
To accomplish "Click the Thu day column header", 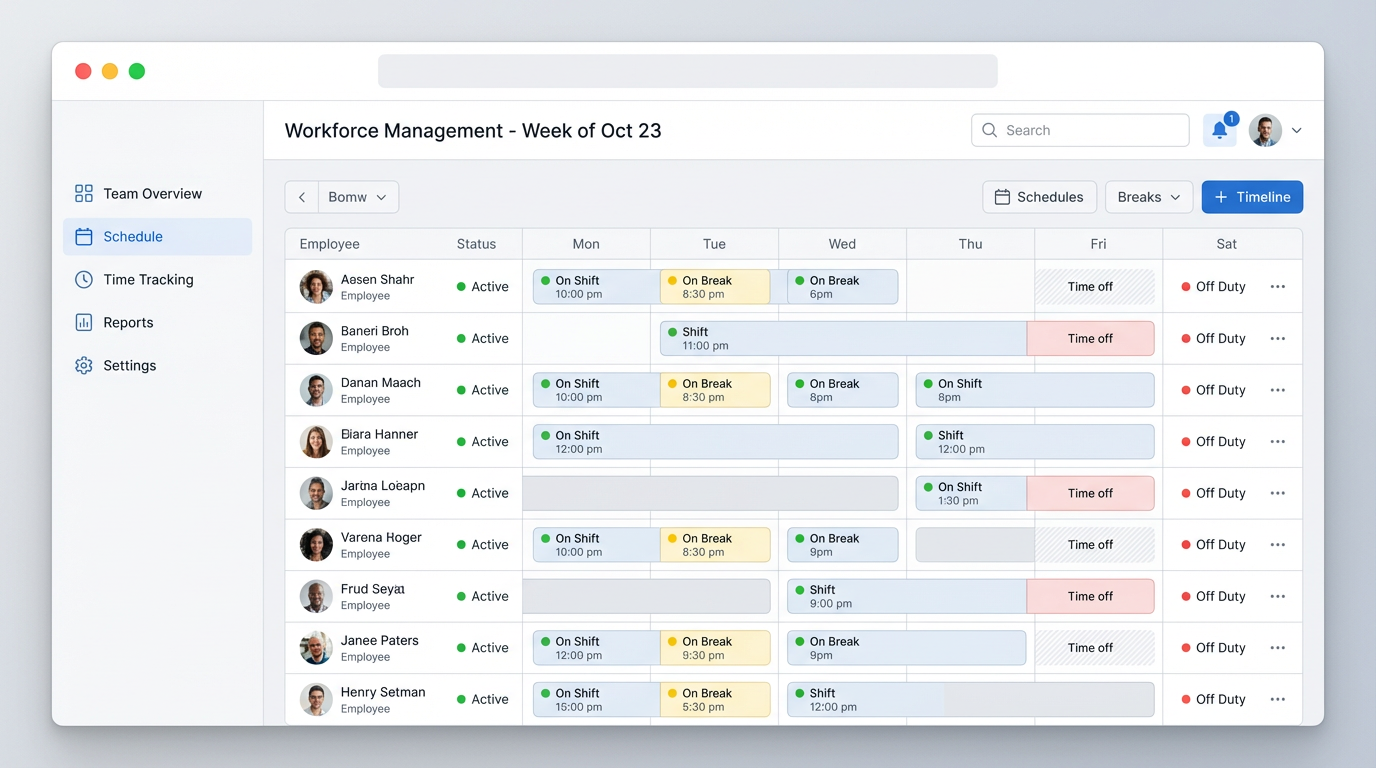I will tap(970, 244).
